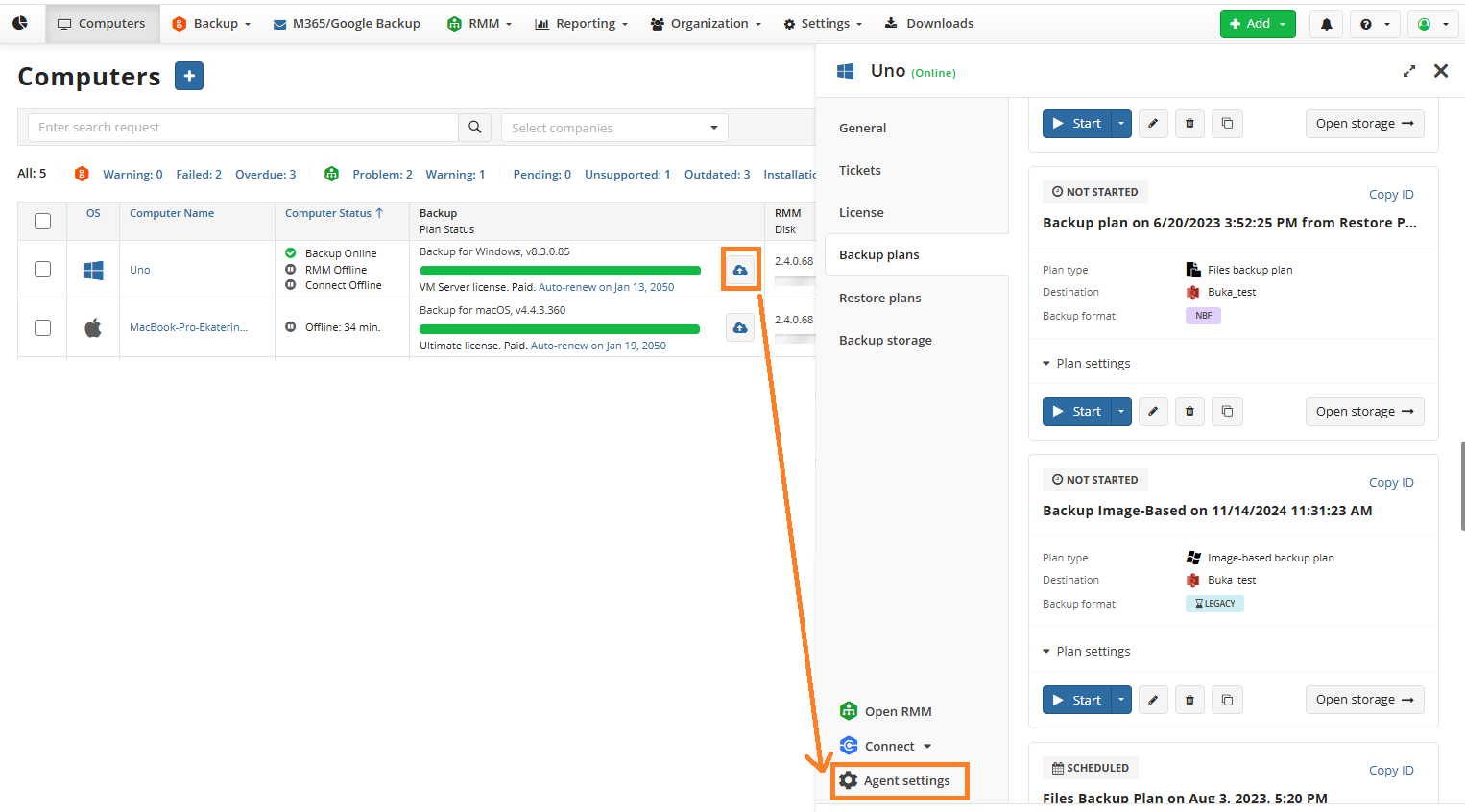Edit the Image-Based backup plan pencil icon

tap(1153, 700)
